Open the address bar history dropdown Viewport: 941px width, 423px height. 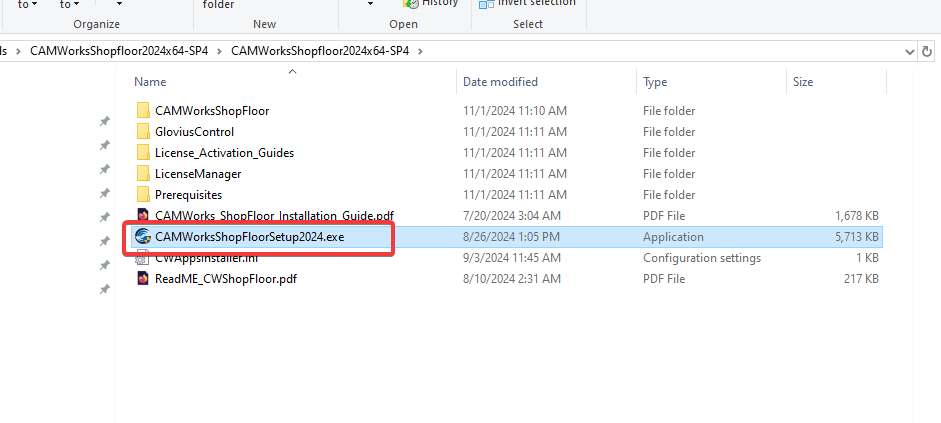tap(910, 52)
